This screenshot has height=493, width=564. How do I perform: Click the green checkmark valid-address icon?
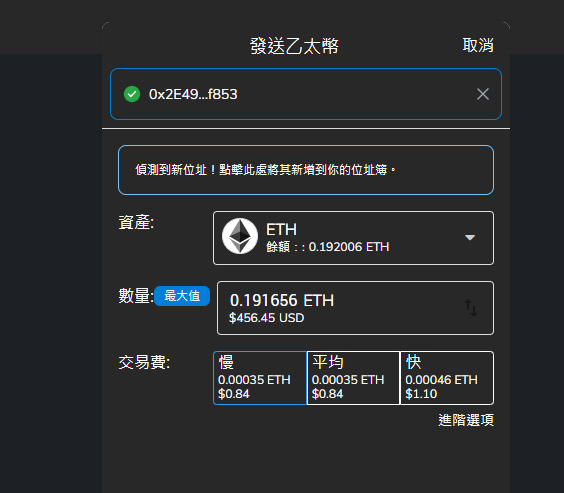[x=132, y=94]
